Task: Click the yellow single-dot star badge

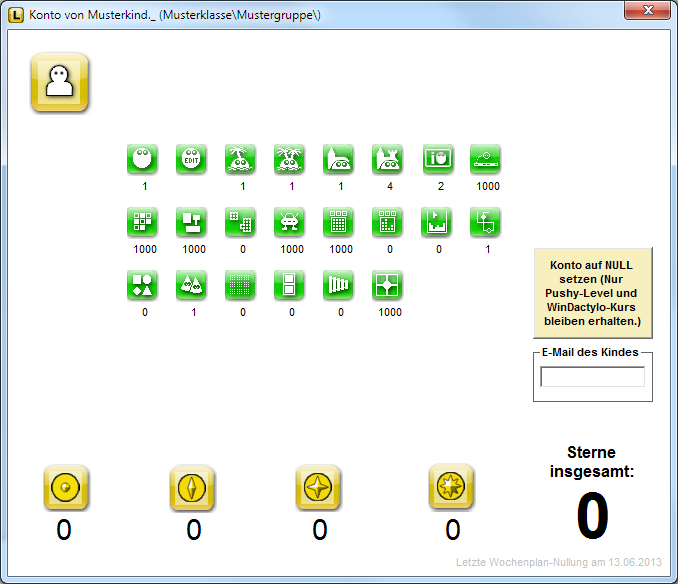Action: tap(66, 487)
